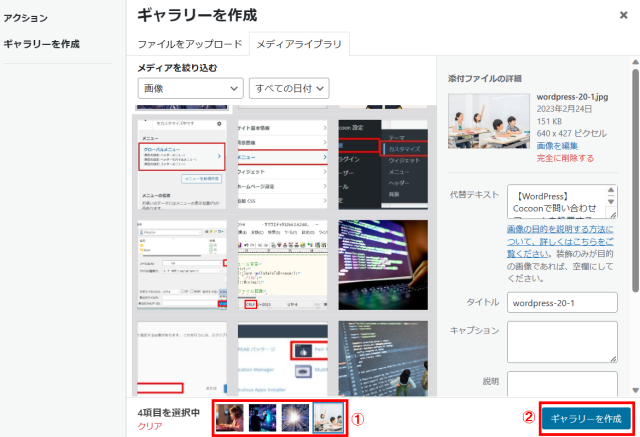Click first selected thumbnail in bottom tray
Screen dimensions: 640x437
pyautogui.click(x=231, y=417)
